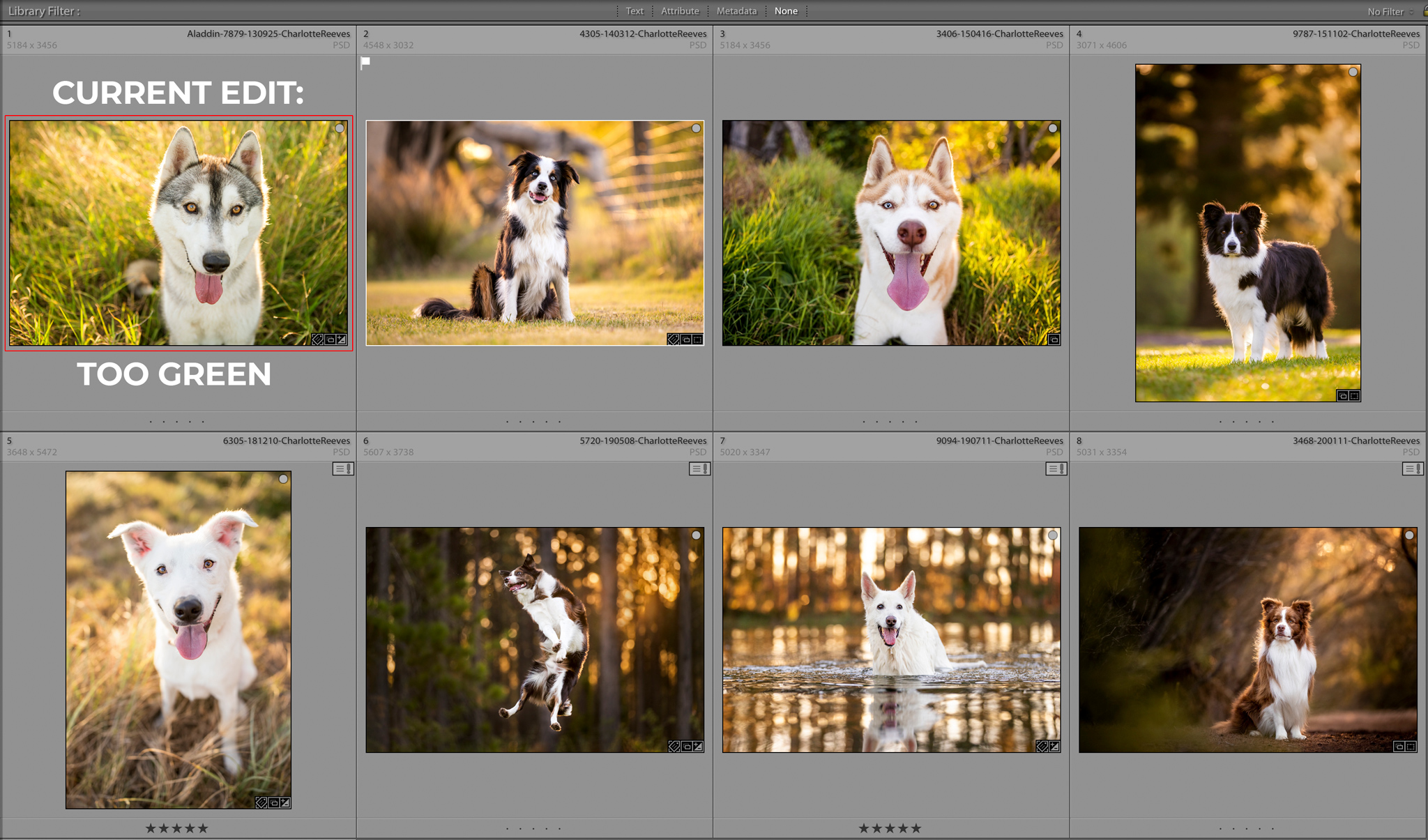Click collection badge on photo 3 thumbnail
The width and height of the screenshot is (1428, 840).
(1054, 339)
